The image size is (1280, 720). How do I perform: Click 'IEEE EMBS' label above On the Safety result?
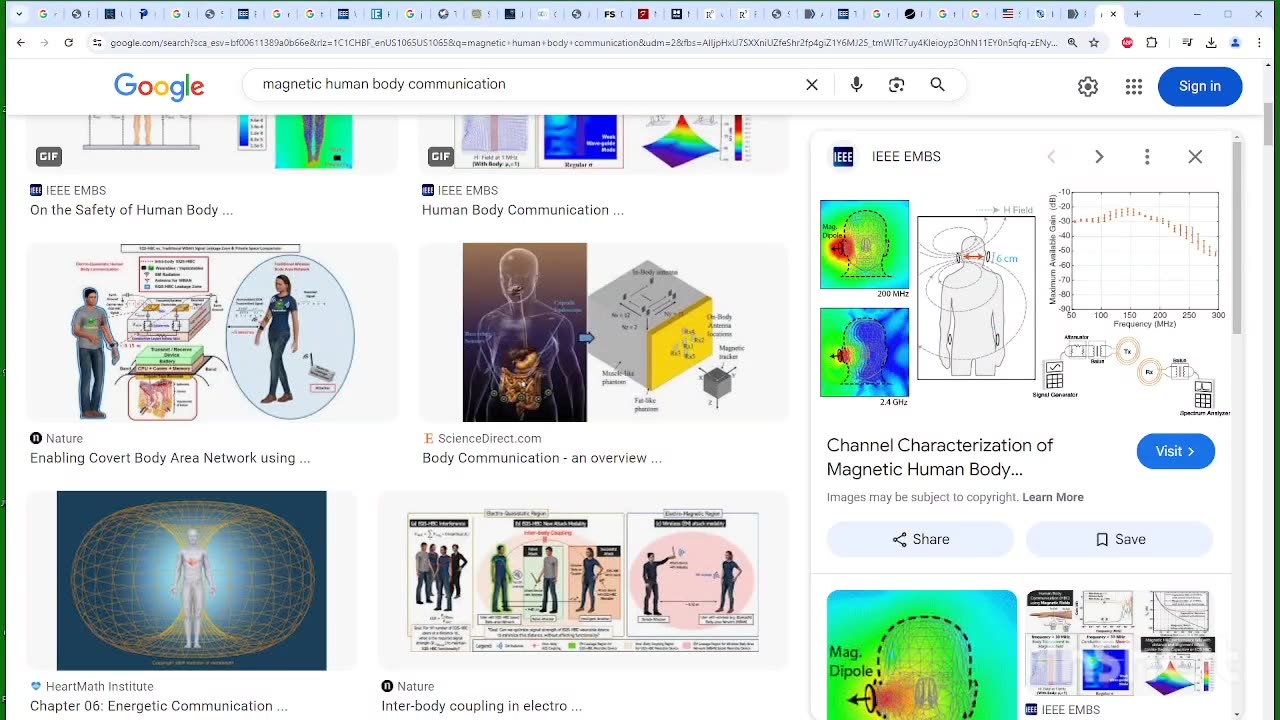[75, 190]
